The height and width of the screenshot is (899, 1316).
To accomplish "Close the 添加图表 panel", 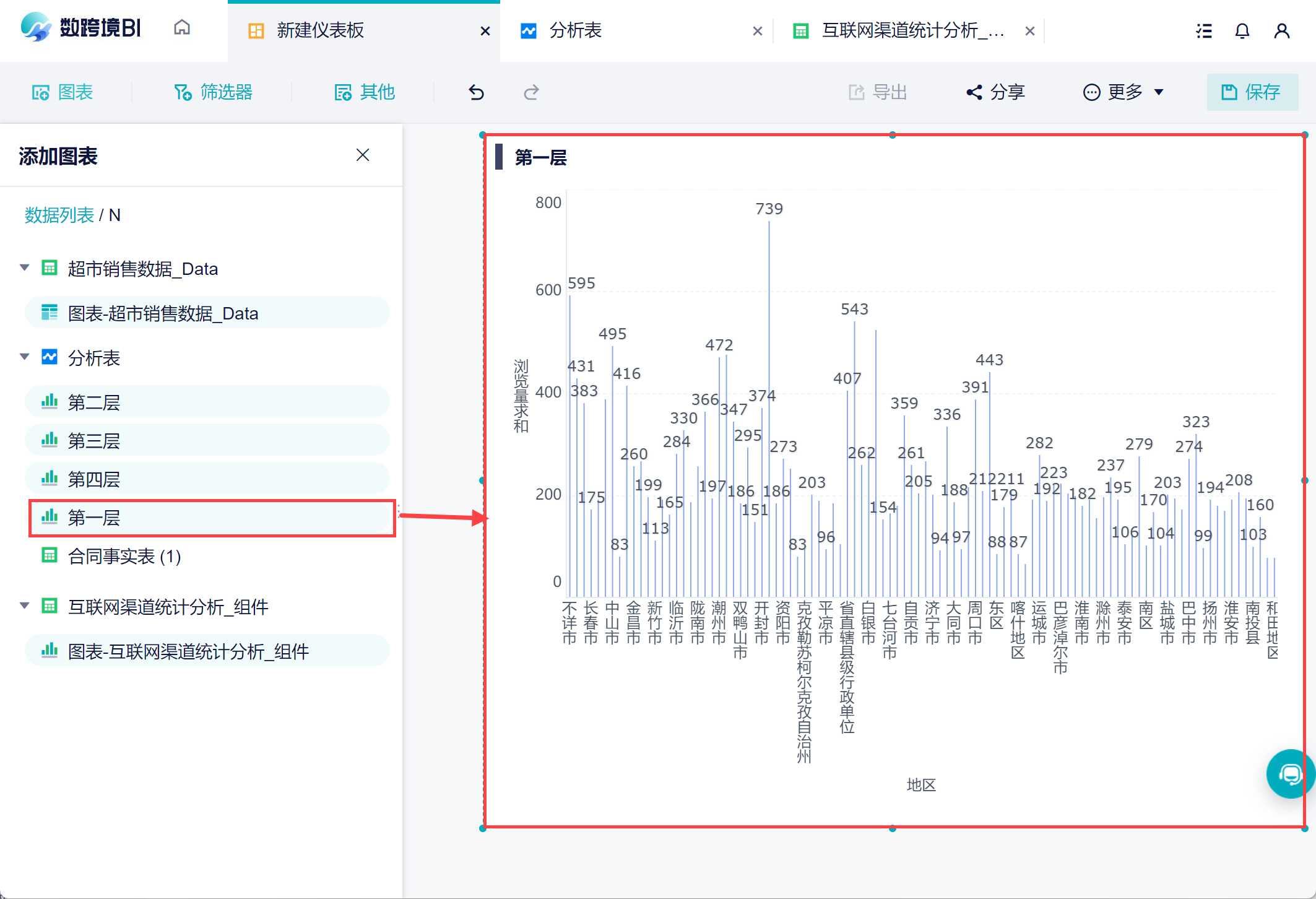I will (363, 155).
